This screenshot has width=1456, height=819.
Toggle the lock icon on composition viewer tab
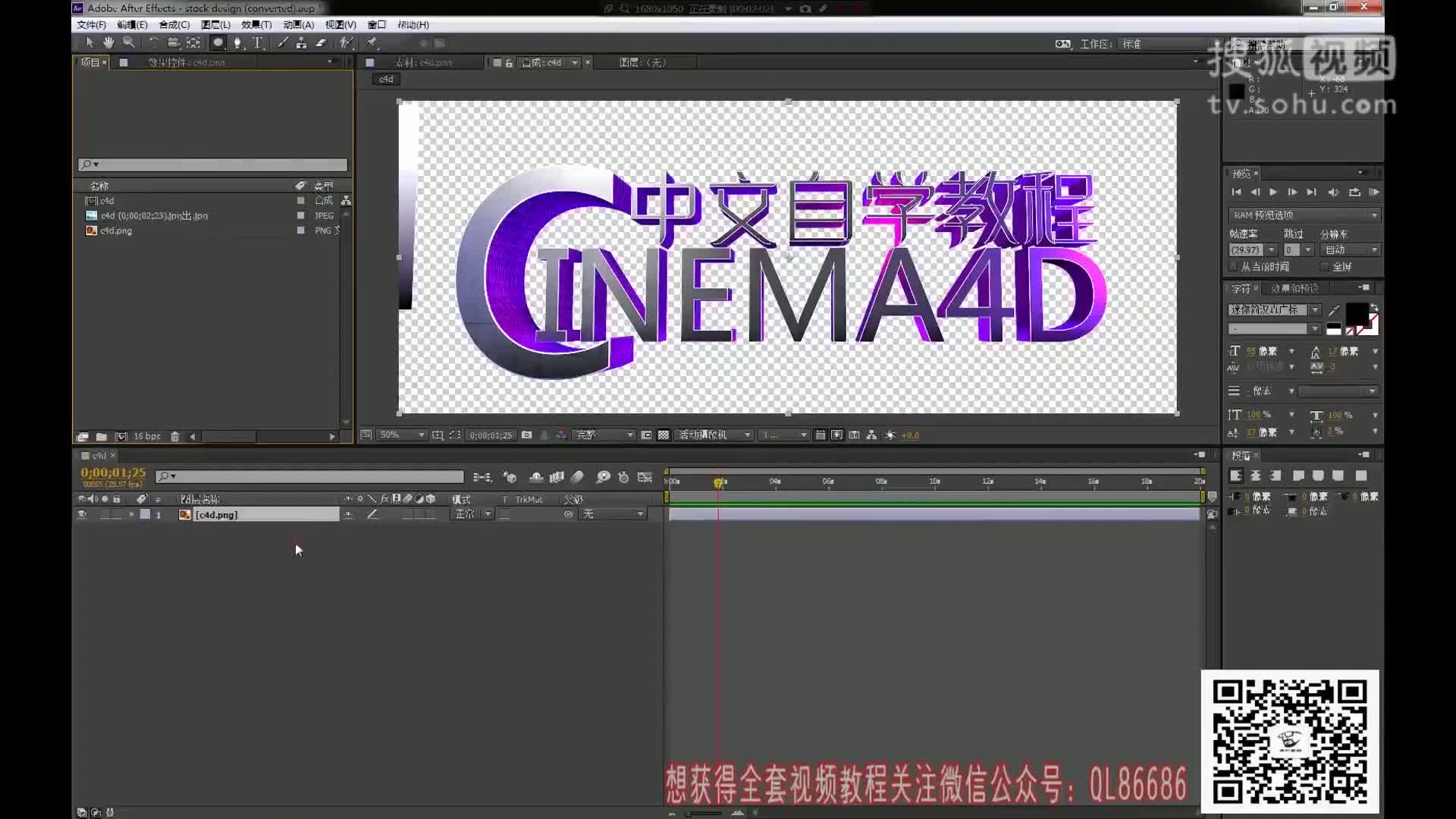click(509, 63)
